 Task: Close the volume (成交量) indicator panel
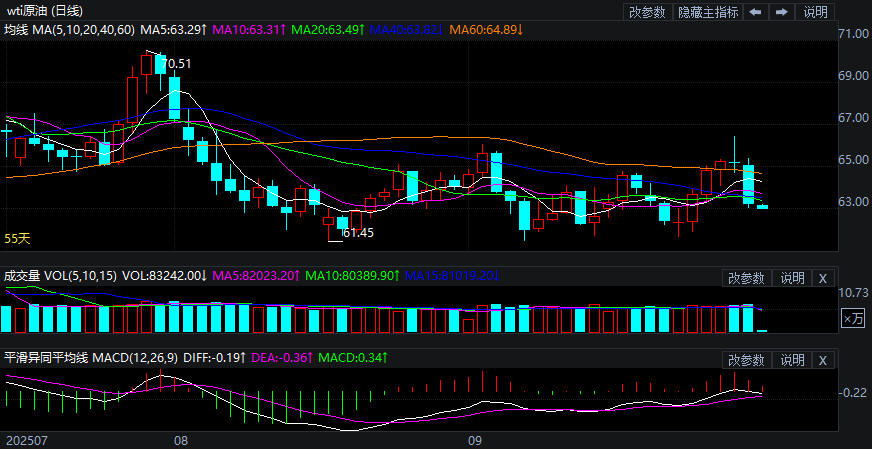tap(823, 278)
